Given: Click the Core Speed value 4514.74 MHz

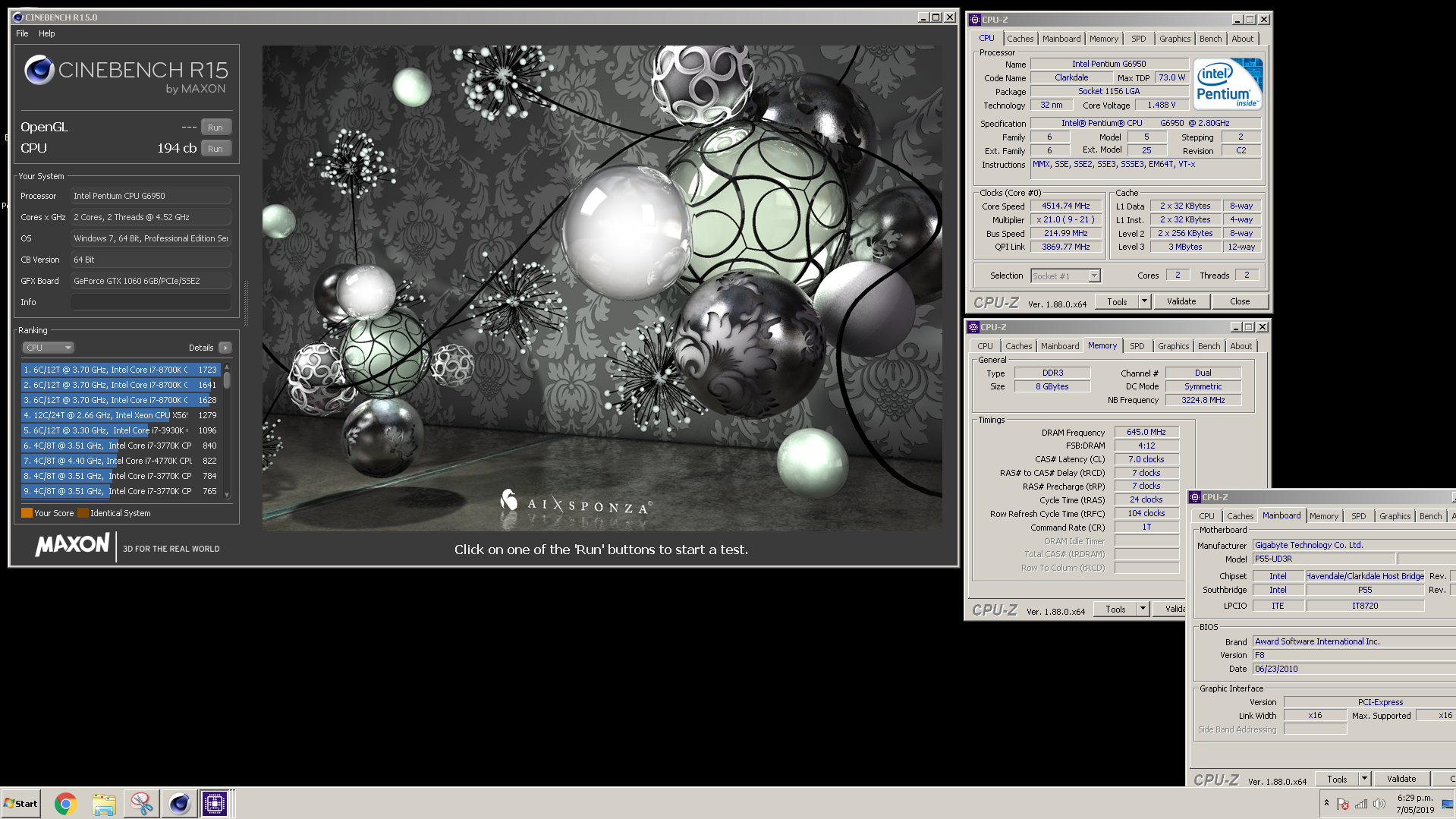Looking at the screenshot, I should pos(1065,206).
